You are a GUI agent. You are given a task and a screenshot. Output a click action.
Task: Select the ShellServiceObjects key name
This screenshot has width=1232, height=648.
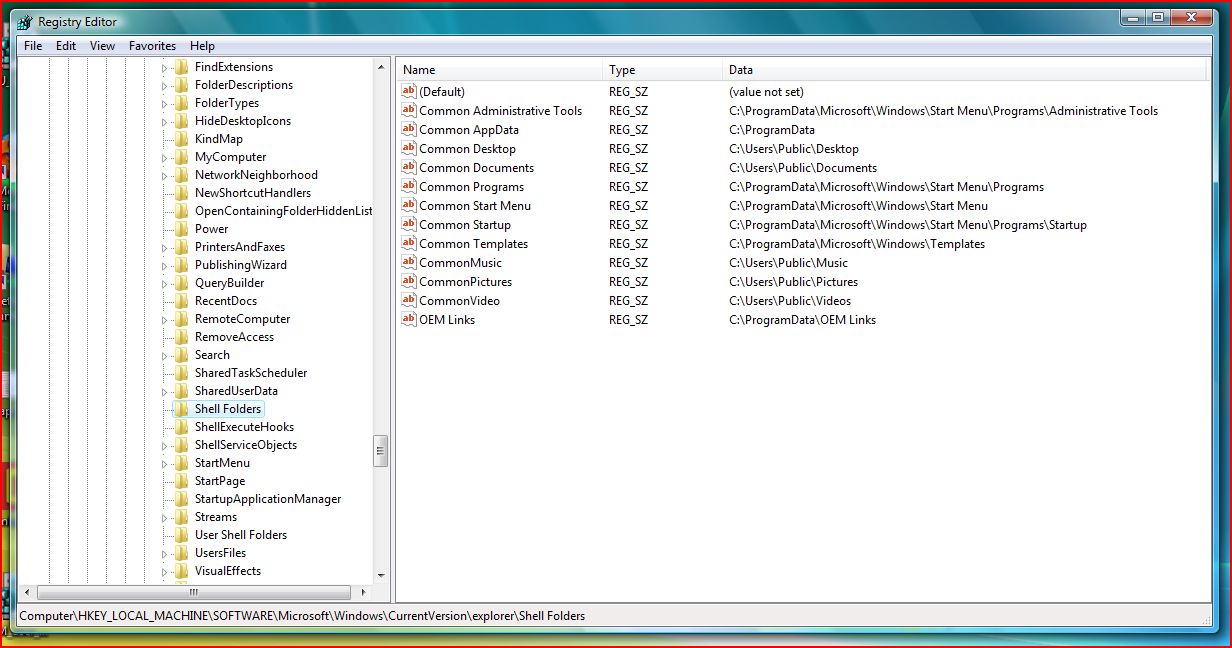coord(246,445)
